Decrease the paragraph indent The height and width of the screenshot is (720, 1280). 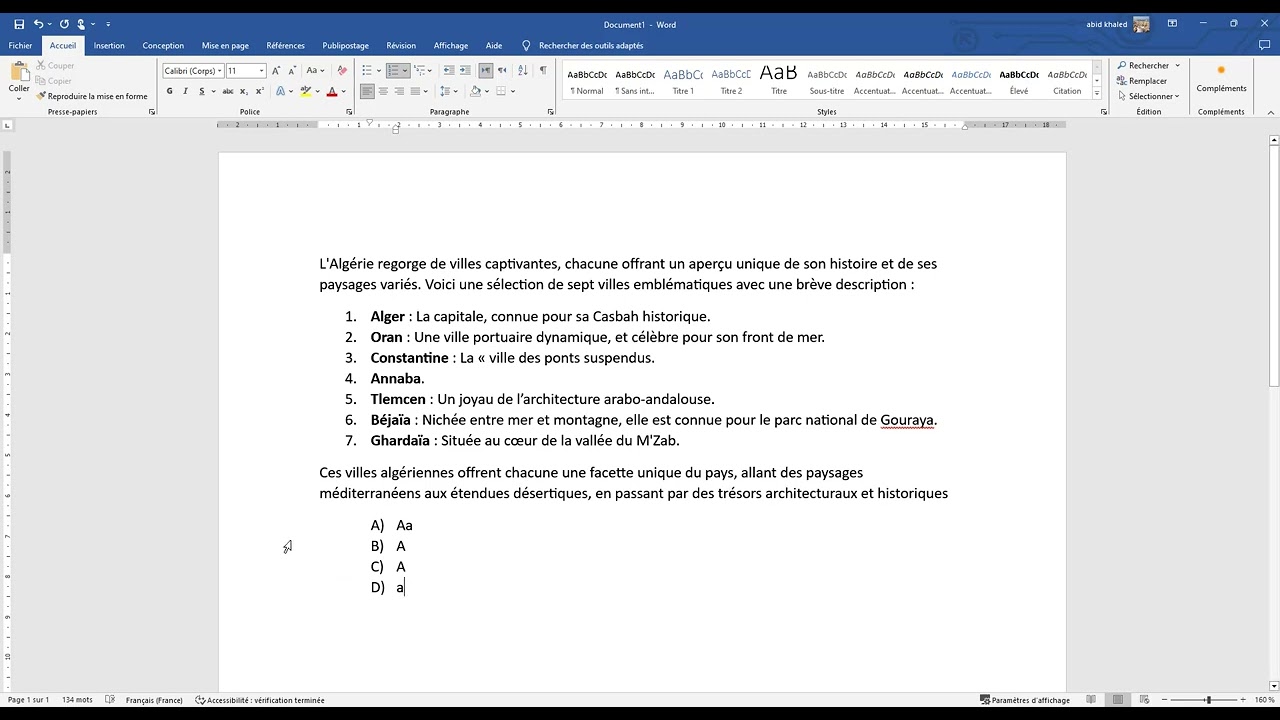[x=449, y=71]
